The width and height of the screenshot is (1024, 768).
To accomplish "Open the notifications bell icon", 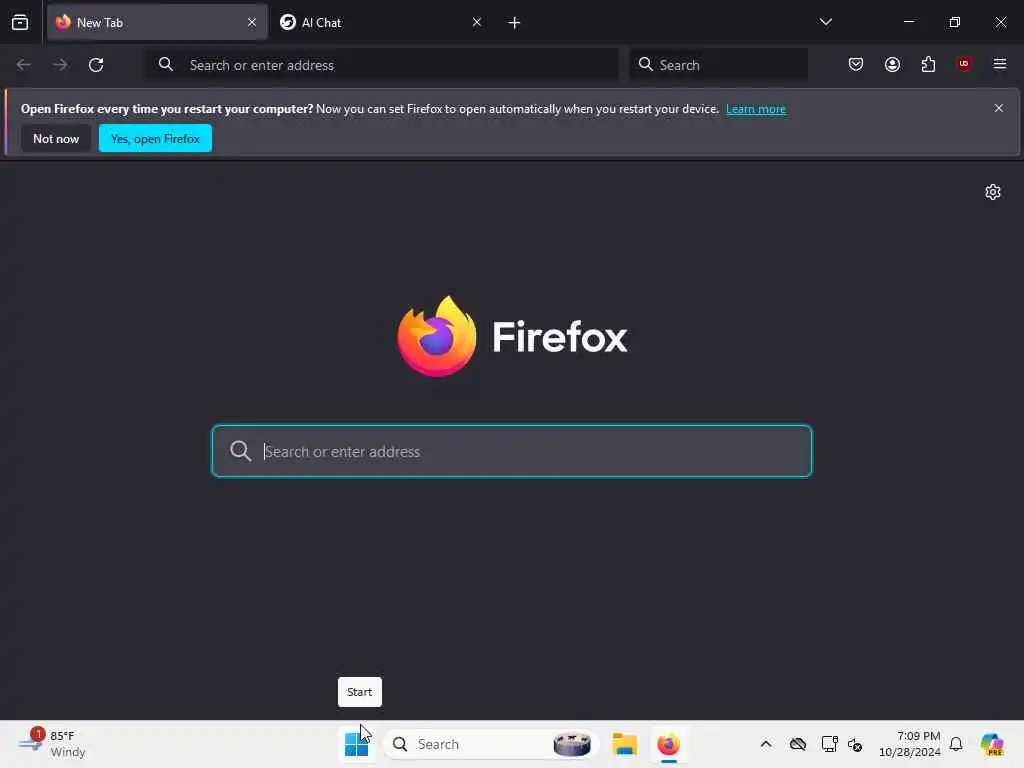I will pyautogui.click(x=956, y=744).
